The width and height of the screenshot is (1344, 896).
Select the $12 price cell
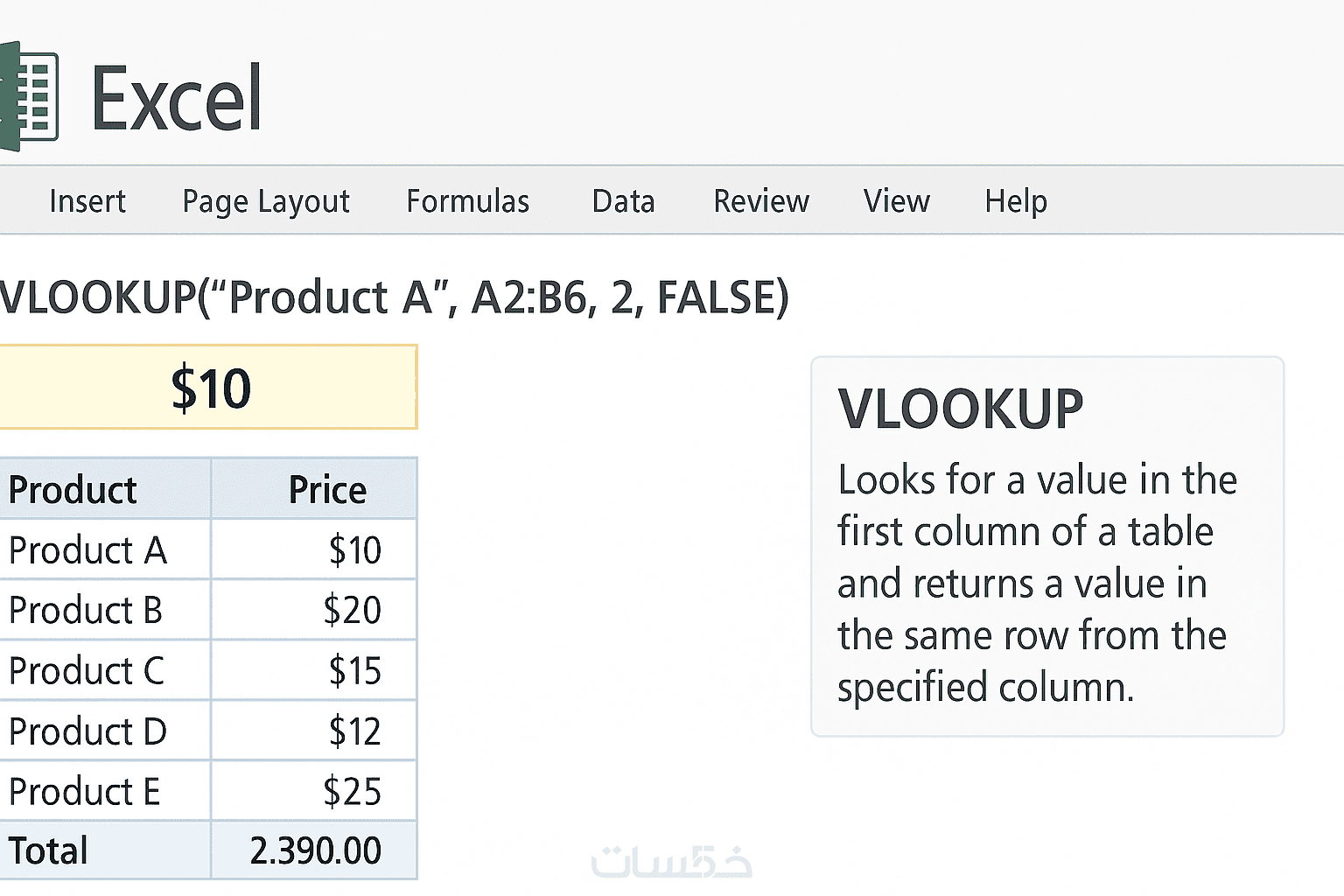pyautogui.click(x=315, y=731)
